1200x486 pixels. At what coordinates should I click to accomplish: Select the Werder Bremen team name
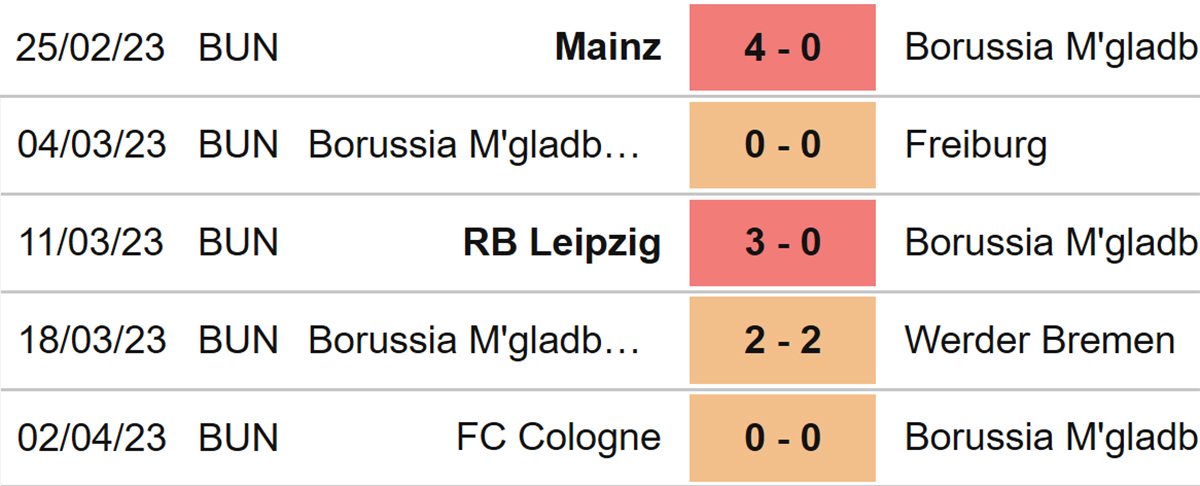pyautogui.click(x=1040, y=340)
